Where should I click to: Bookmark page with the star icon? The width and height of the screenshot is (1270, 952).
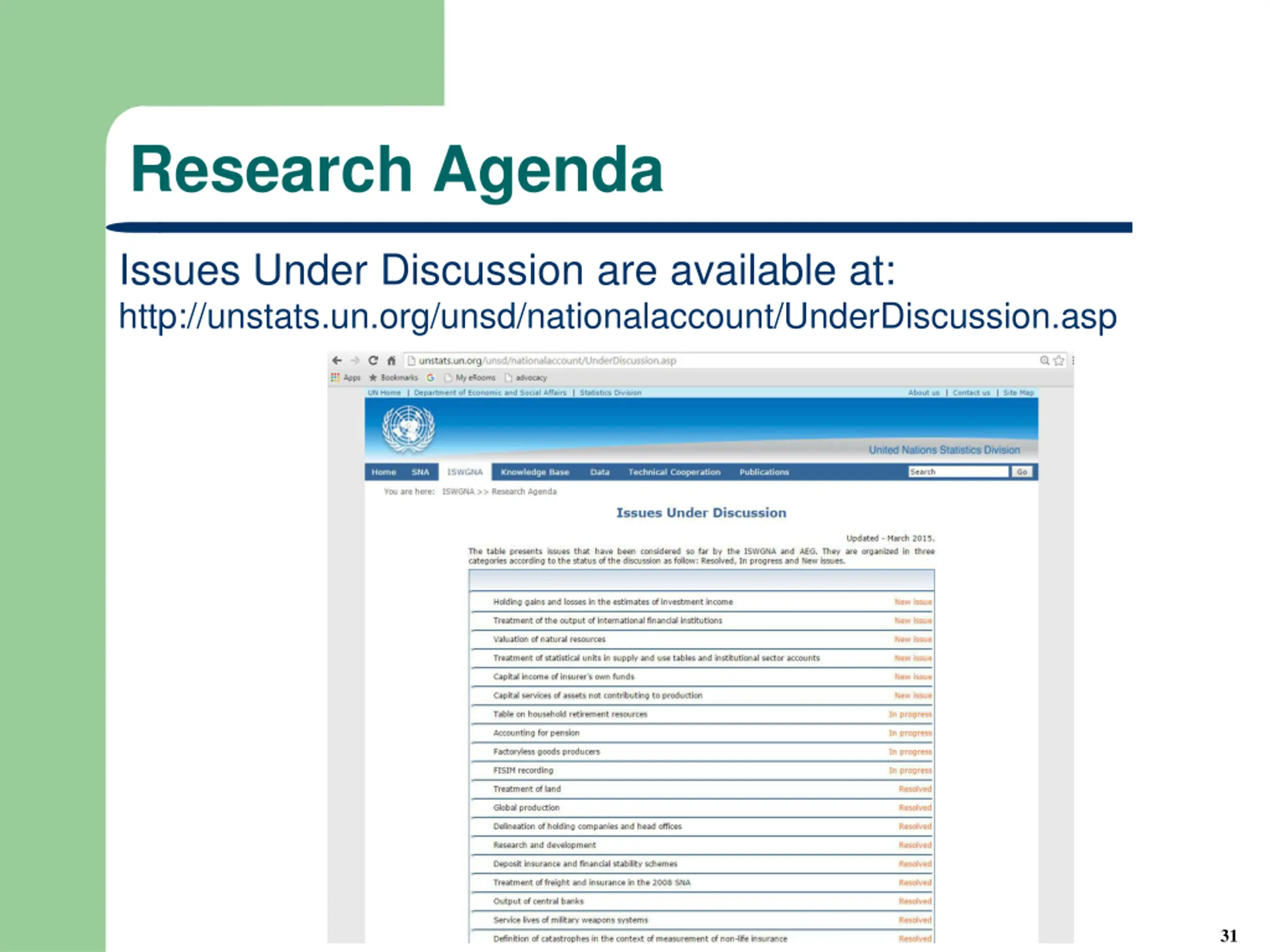pyautogui.click(x=1059, y=360)
